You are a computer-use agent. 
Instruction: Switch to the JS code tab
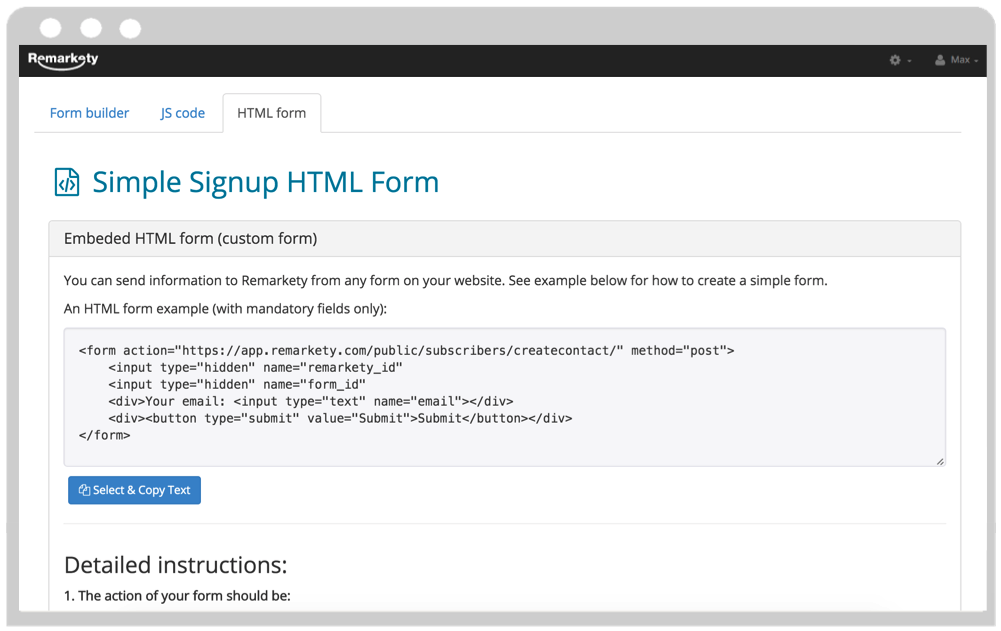183,113
